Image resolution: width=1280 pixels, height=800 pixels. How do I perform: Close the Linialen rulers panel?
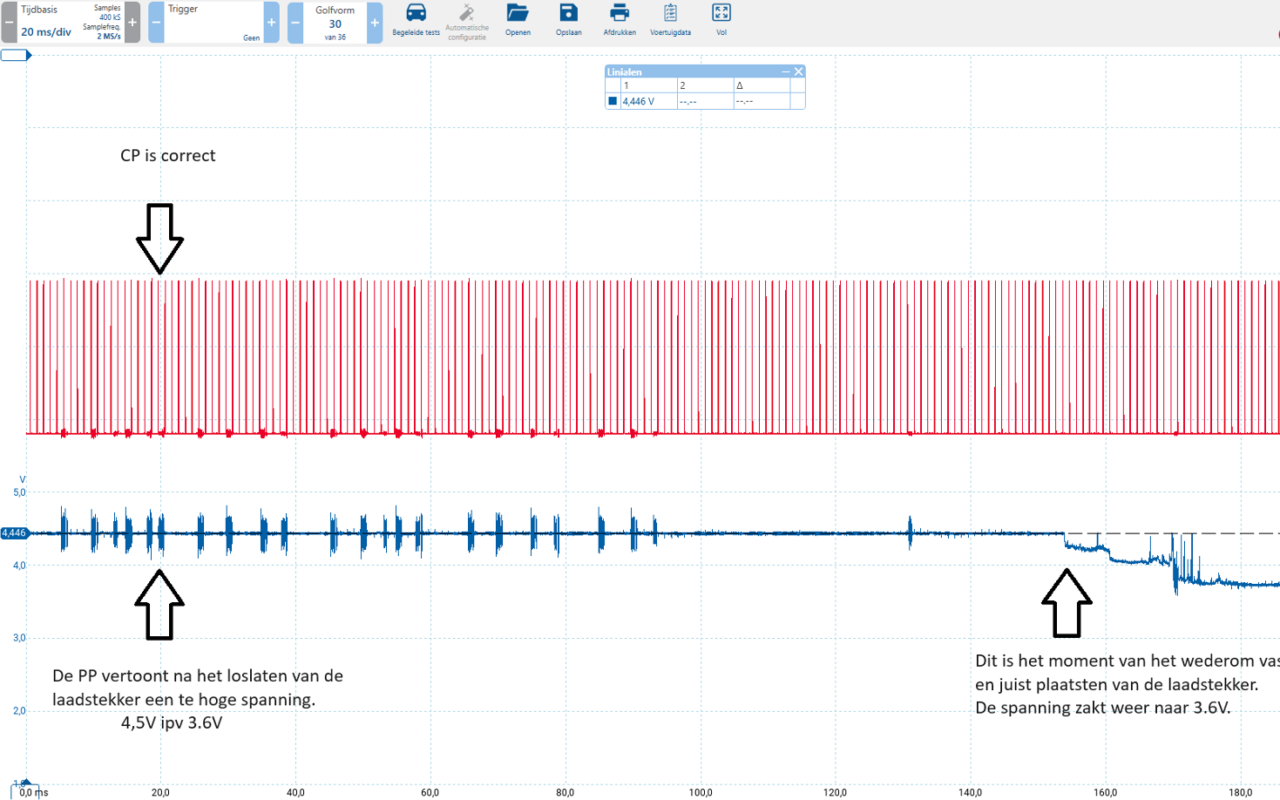(x=798, y=72)
